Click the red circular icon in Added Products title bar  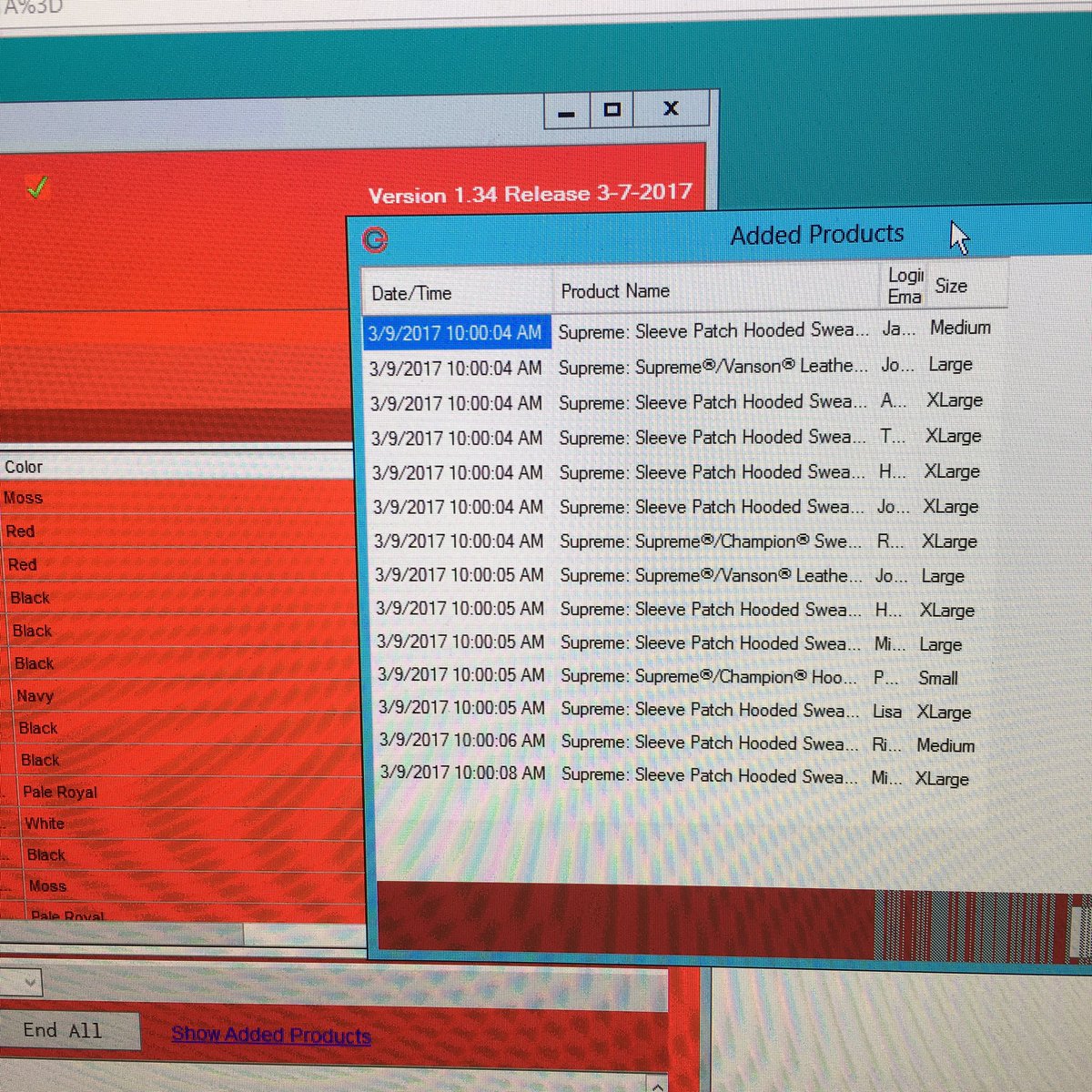tap(375, 239)
